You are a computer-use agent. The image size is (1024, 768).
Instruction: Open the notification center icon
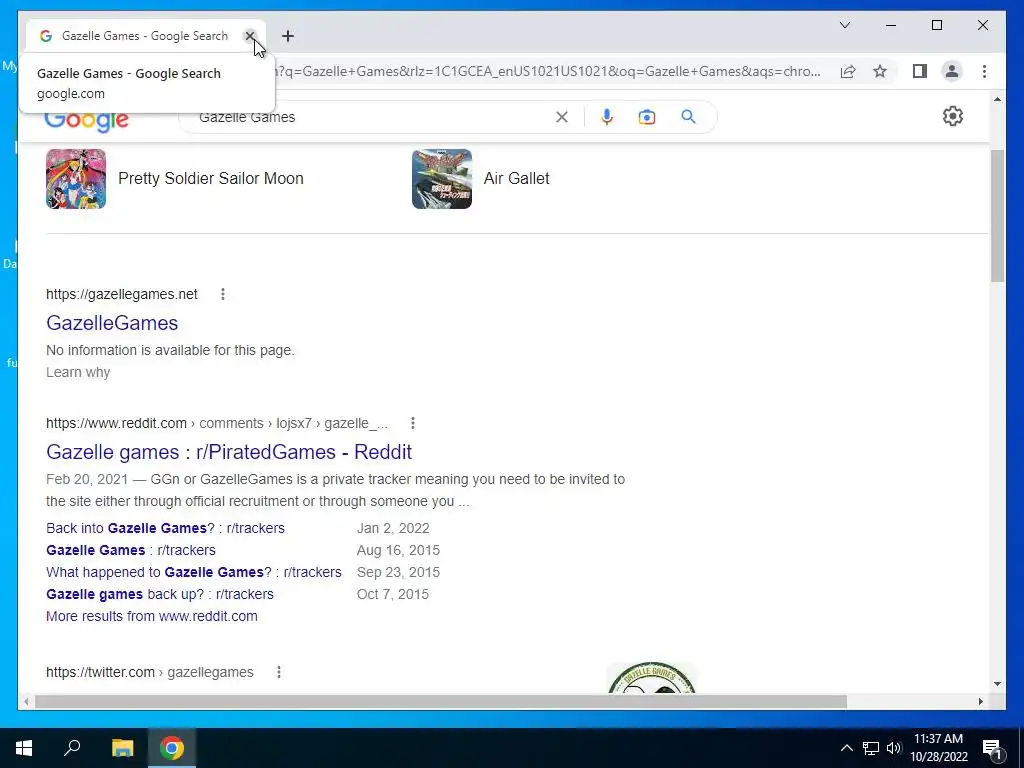point(993,748)
